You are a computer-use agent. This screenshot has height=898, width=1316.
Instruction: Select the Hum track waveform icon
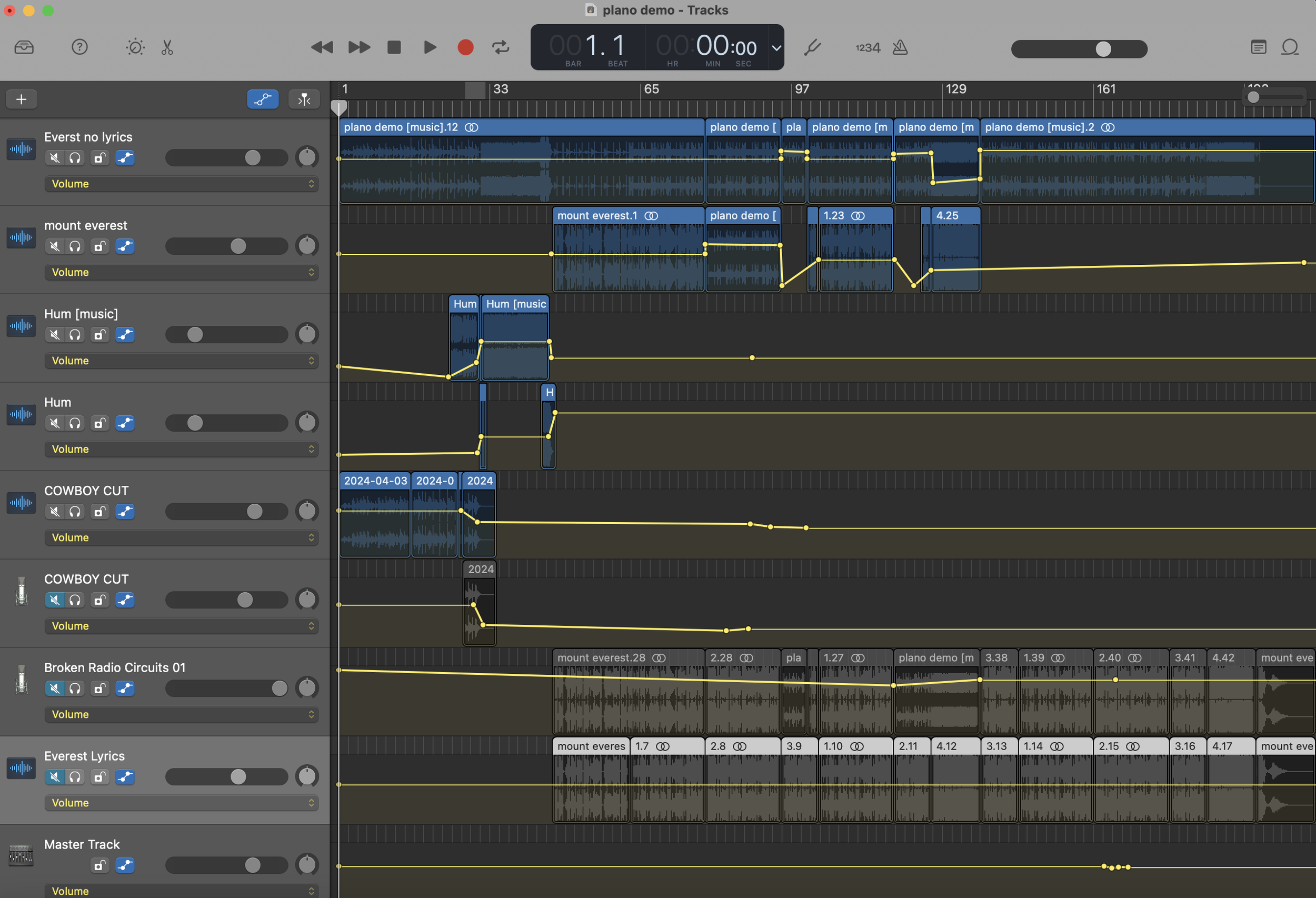[21, 414]
